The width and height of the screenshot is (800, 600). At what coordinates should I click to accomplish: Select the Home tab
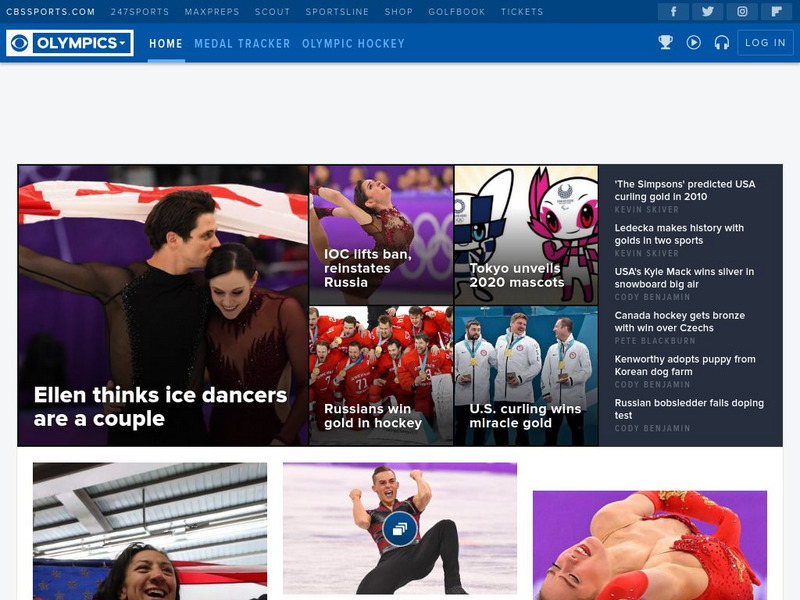tap(166, 44)
